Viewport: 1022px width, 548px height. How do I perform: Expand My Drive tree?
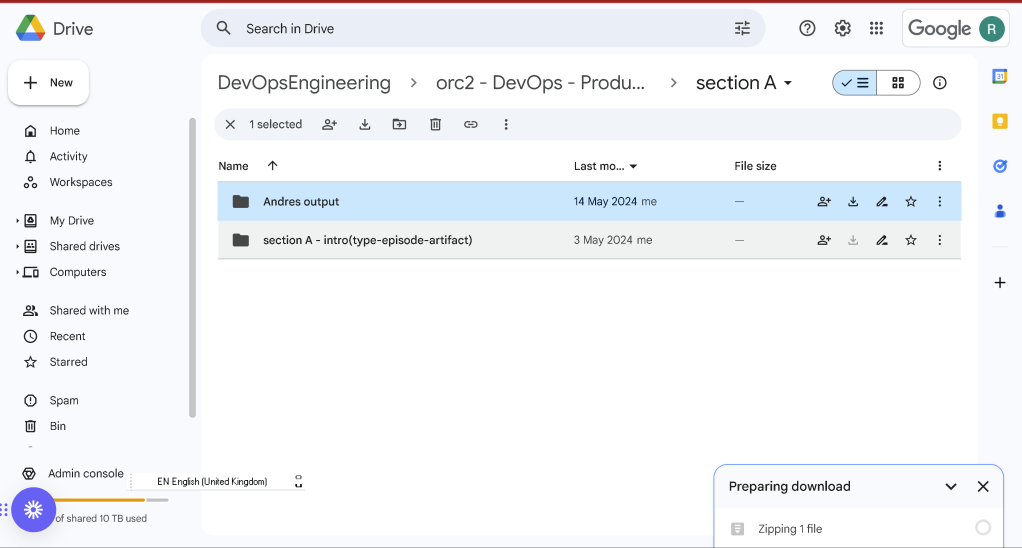click(17, 221)
